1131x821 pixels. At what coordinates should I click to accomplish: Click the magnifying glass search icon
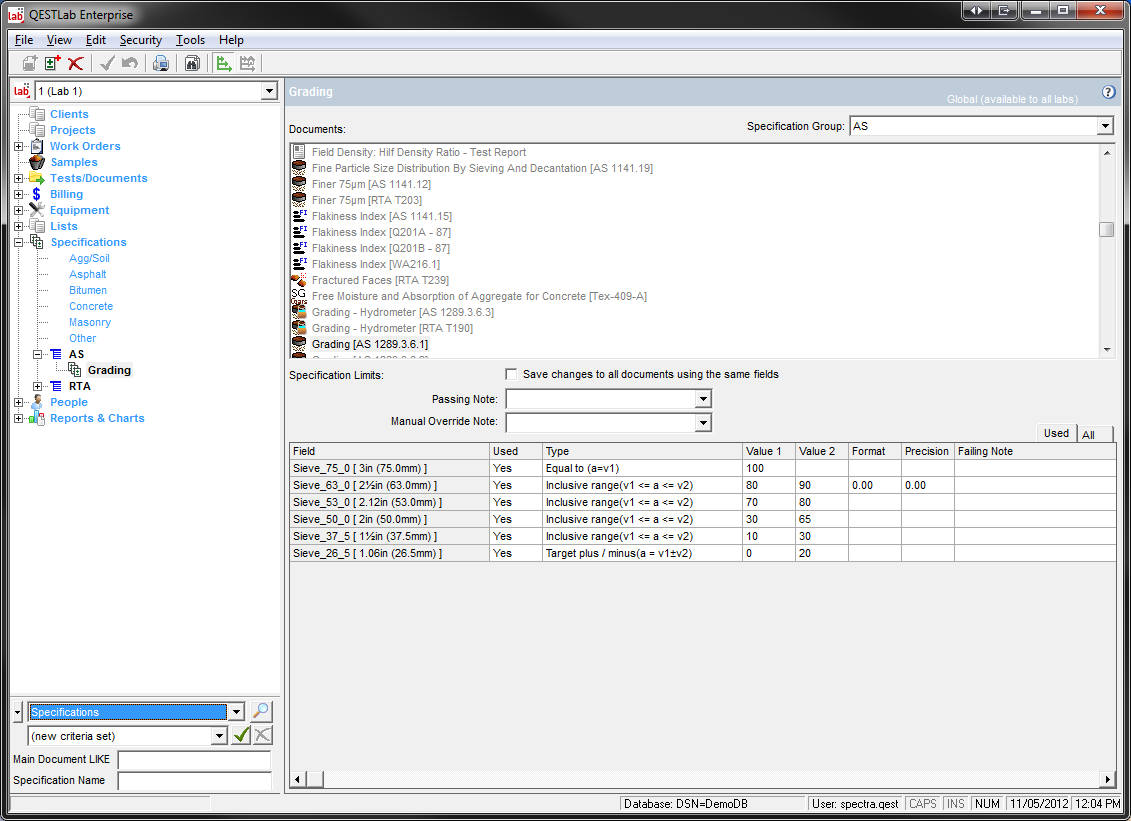click(261, 712)
